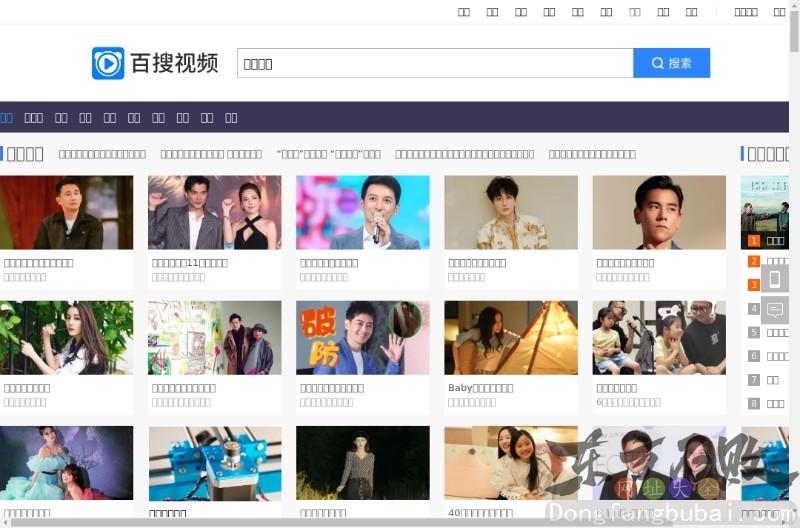Screen dimensions: 800x528
Task: Open thumbnail of two people beside drawing
Action: pyautogui.click(x=214, y=338)
